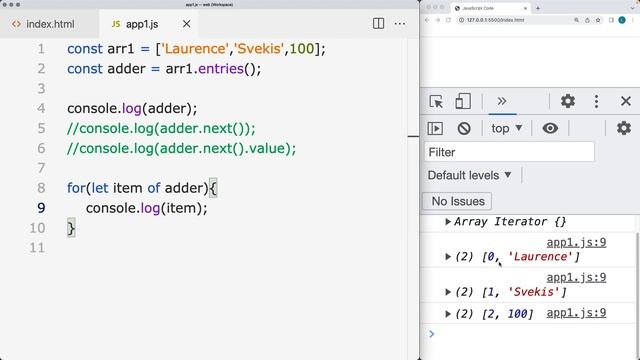The width and height of the screenshot is (640, 360).
Task: Click the No Issues button
Action: pos(457,201)
